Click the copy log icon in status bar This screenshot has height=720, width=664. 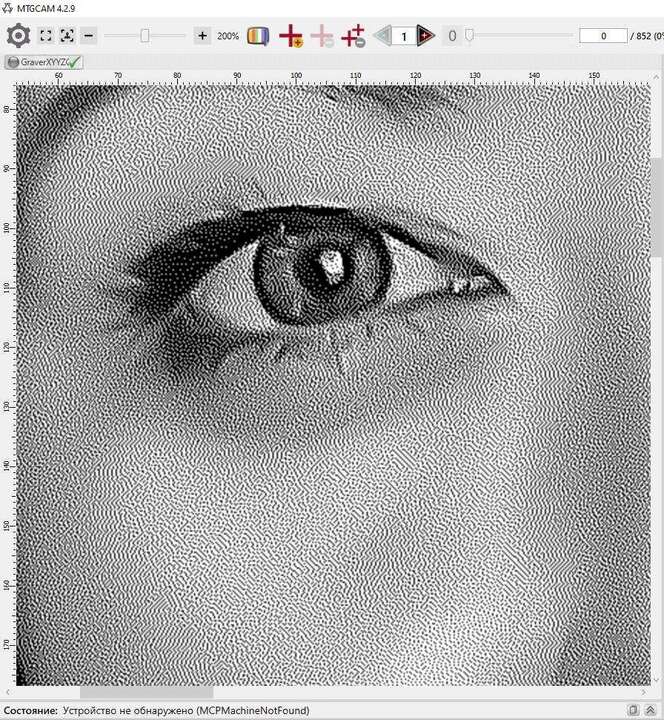(634, 710)
